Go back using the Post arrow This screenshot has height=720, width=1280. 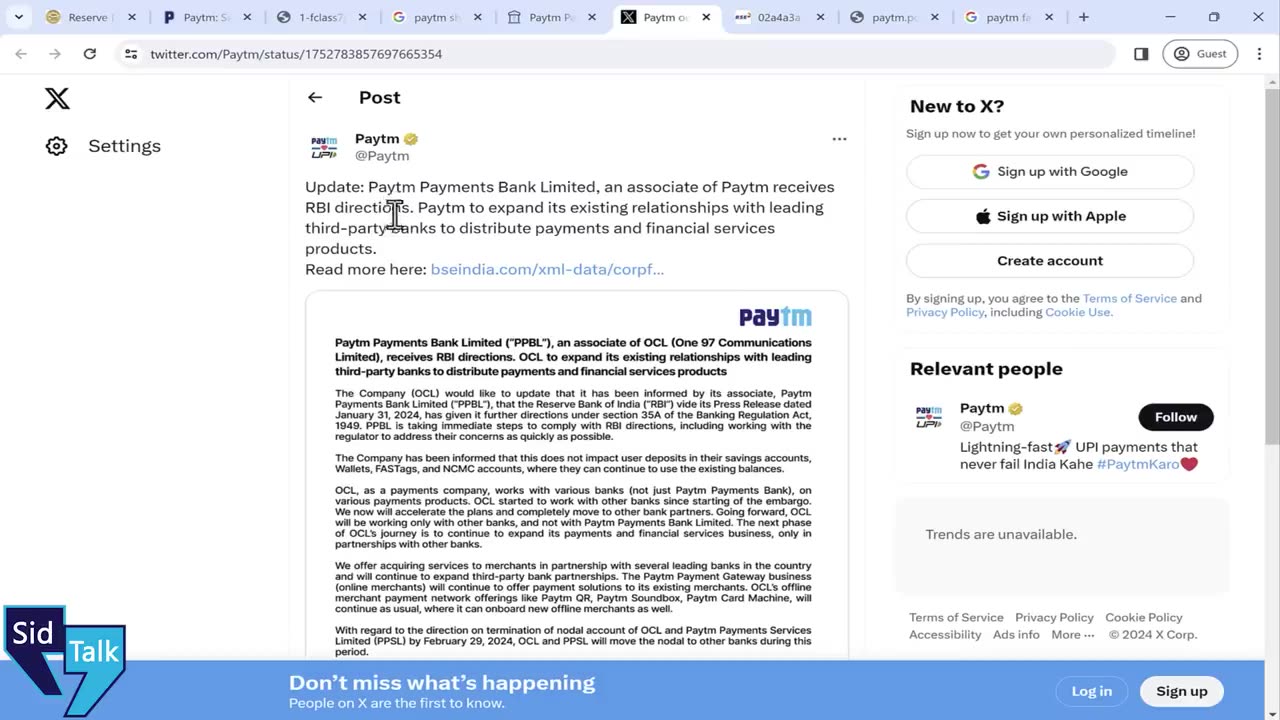coord(315,97)
